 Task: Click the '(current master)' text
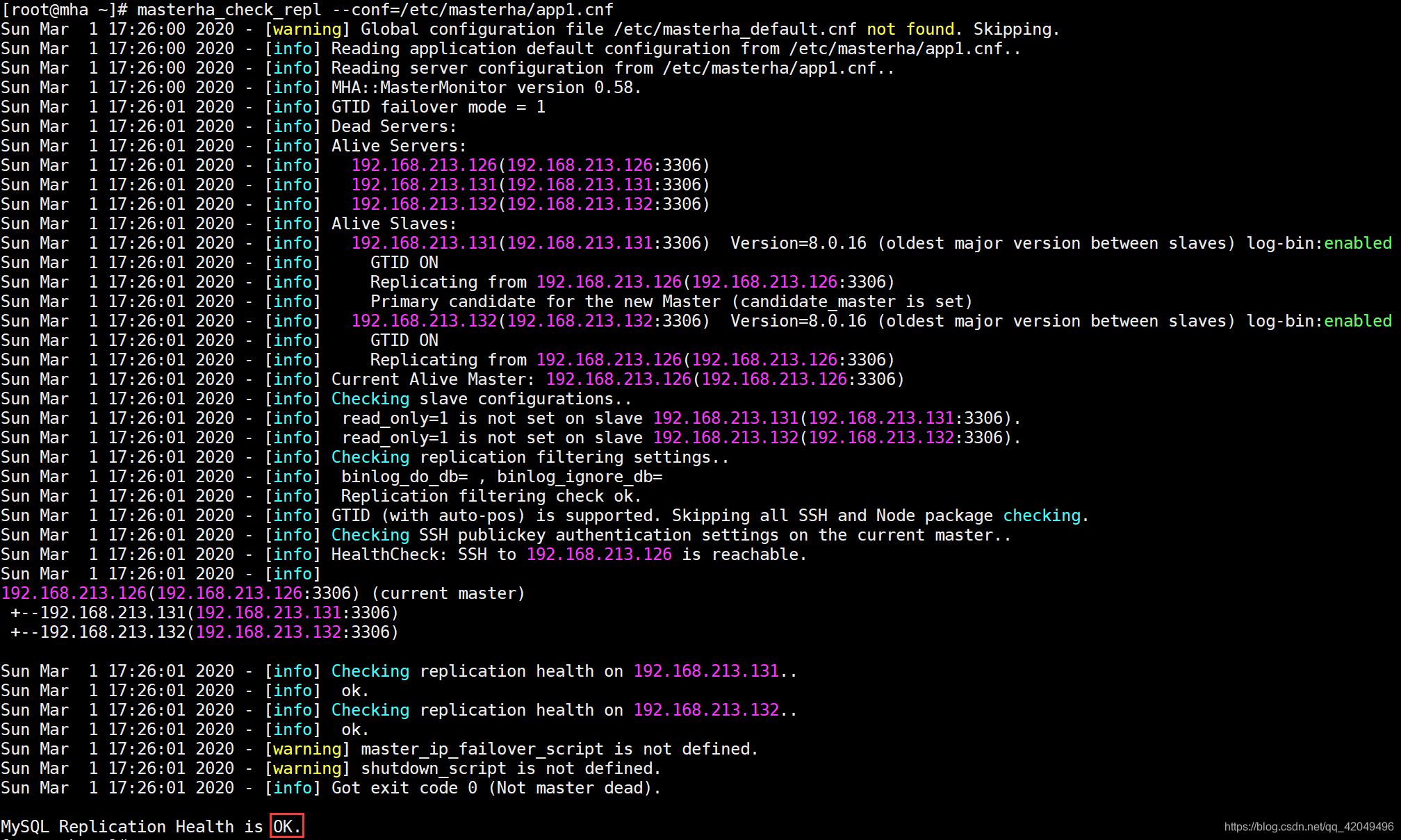click(x=448, y=593)
